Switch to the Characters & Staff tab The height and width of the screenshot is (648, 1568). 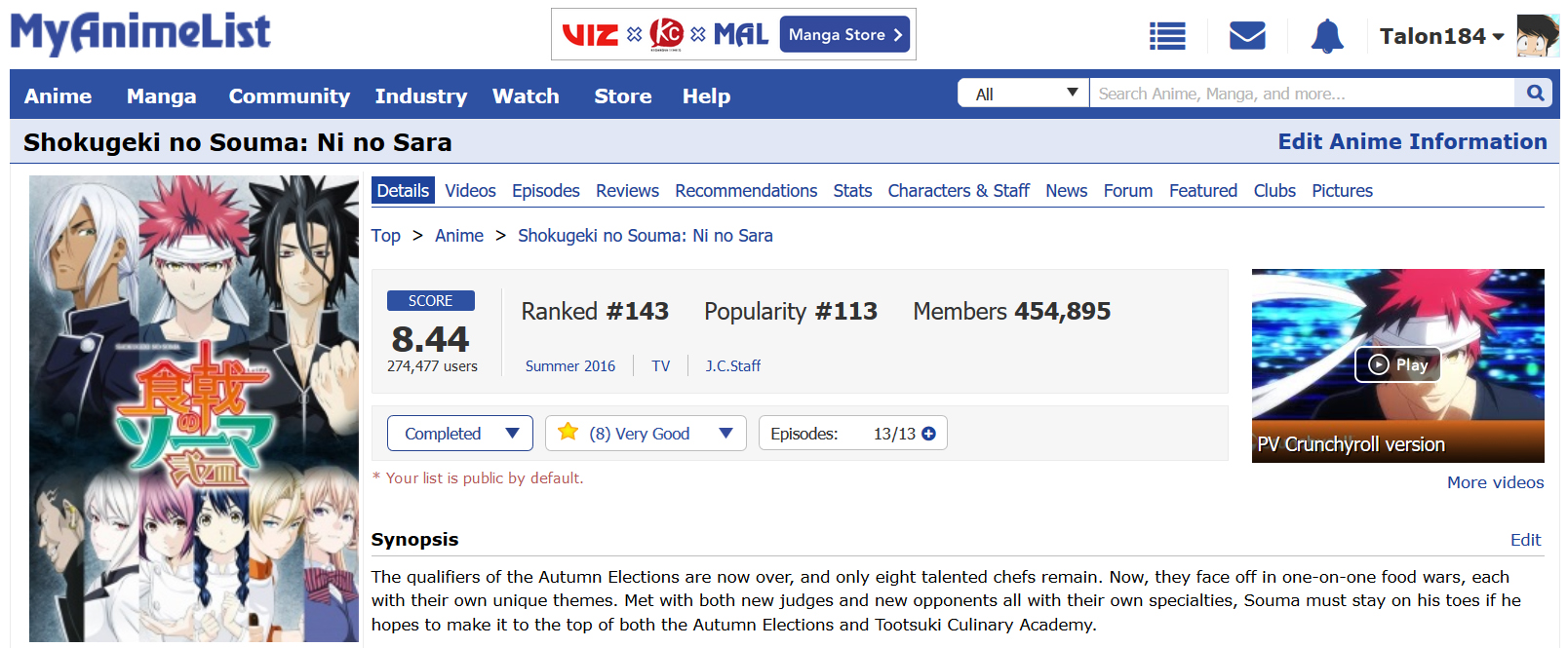(958, 191)
